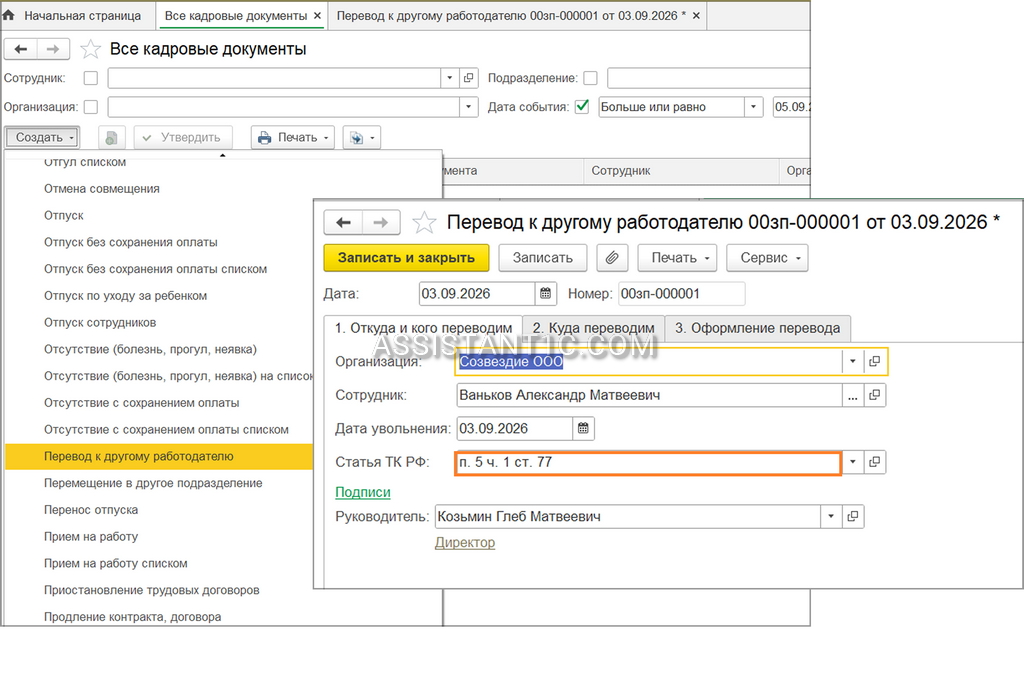Image resolution: width=1024 pixels, height=688 pixels.
Task: Expand Руководитель dropdown arrow
Action: click(831, 517)
